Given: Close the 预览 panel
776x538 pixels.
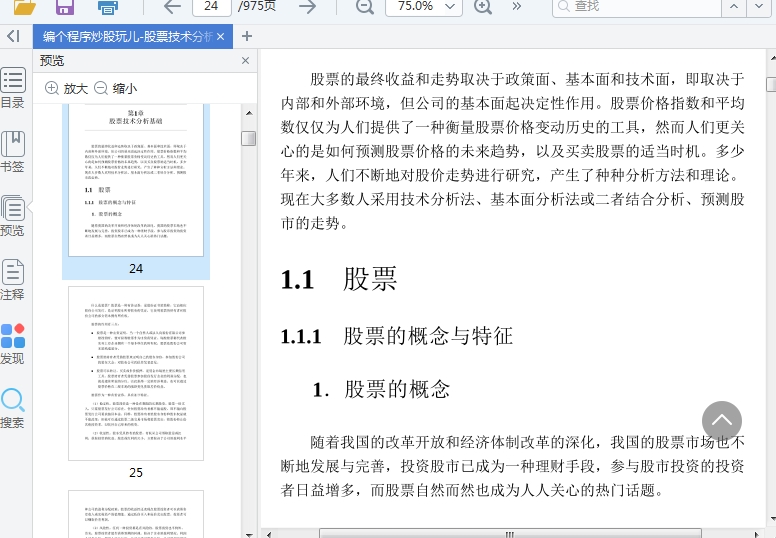Looking at the screenshot, I should [245, 60].
